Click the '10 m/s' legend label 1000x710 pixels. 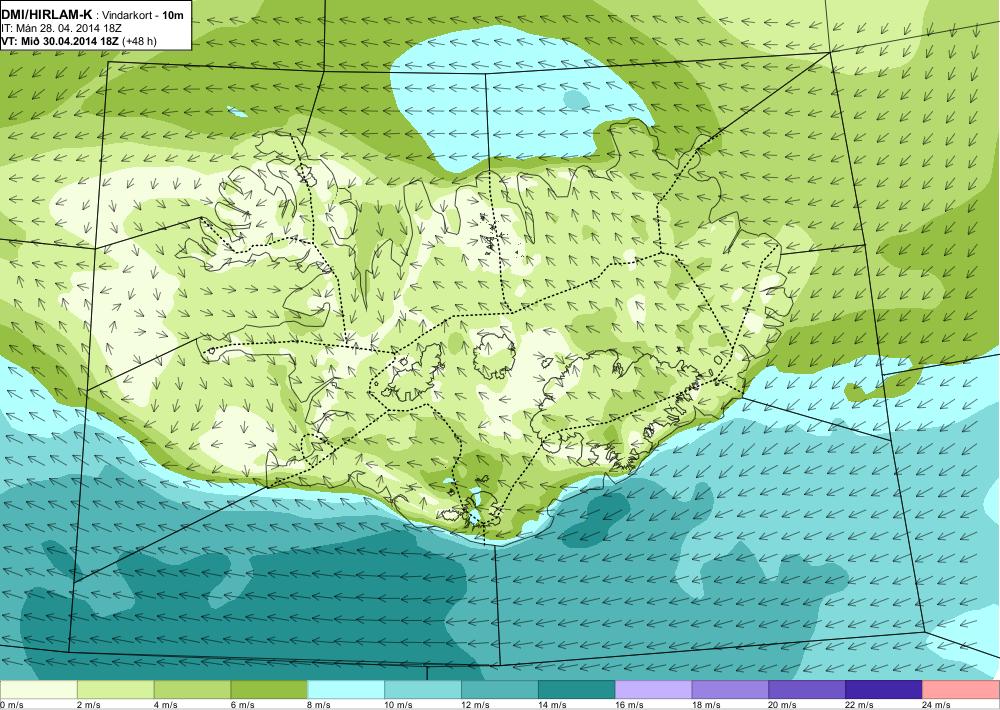pos(399,705)
